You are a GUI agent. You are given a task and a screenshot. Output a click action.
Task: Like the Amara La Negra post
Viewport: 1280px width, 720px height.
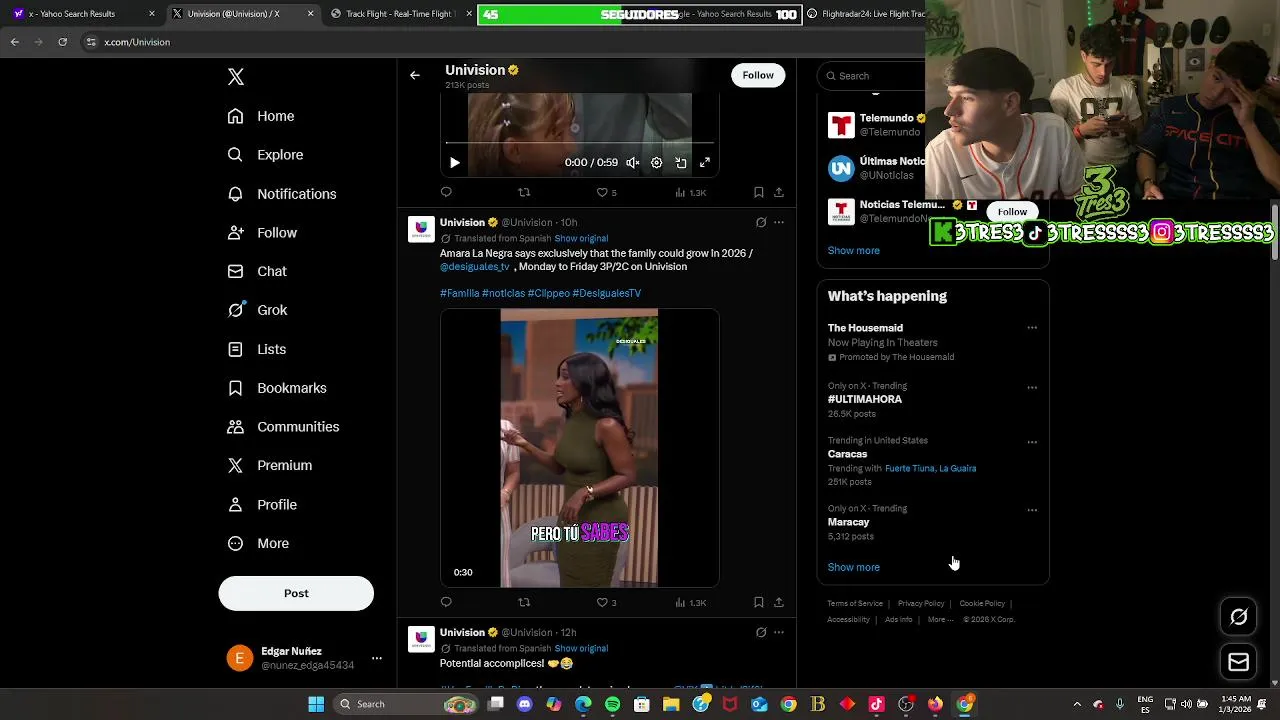606,602
